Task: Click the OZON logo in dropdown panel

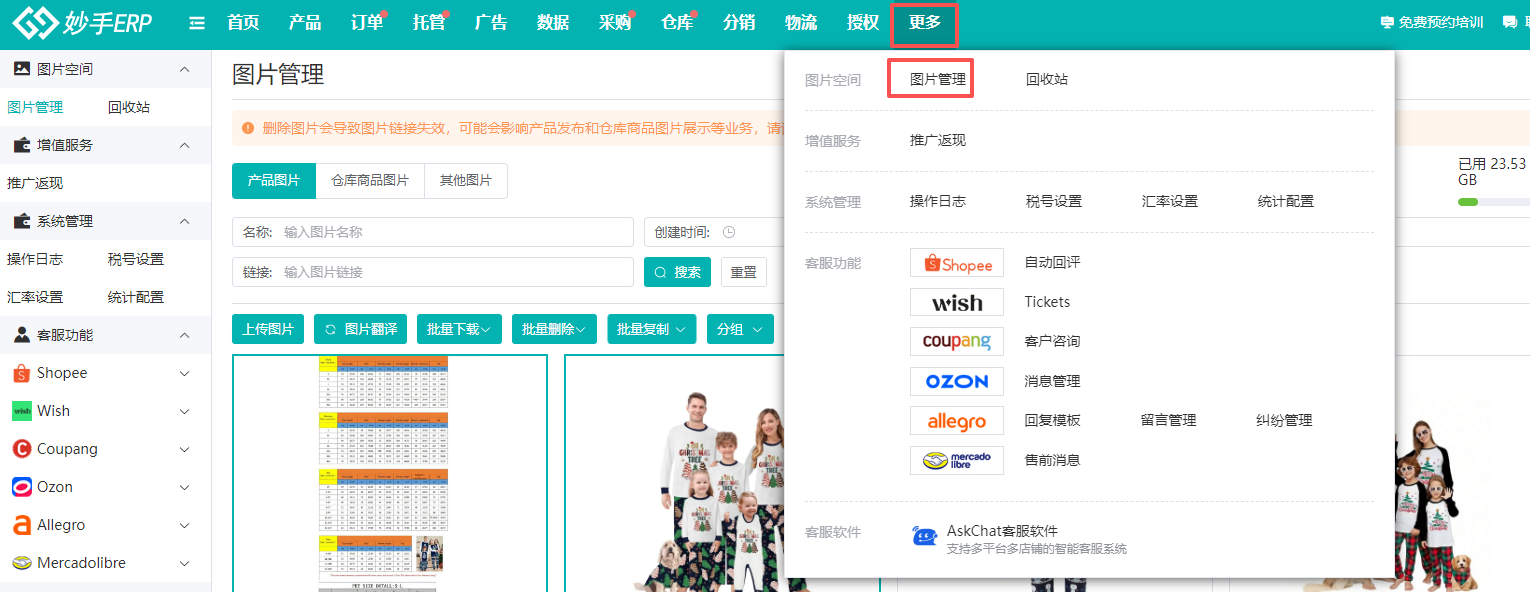Action: (957, 381)
